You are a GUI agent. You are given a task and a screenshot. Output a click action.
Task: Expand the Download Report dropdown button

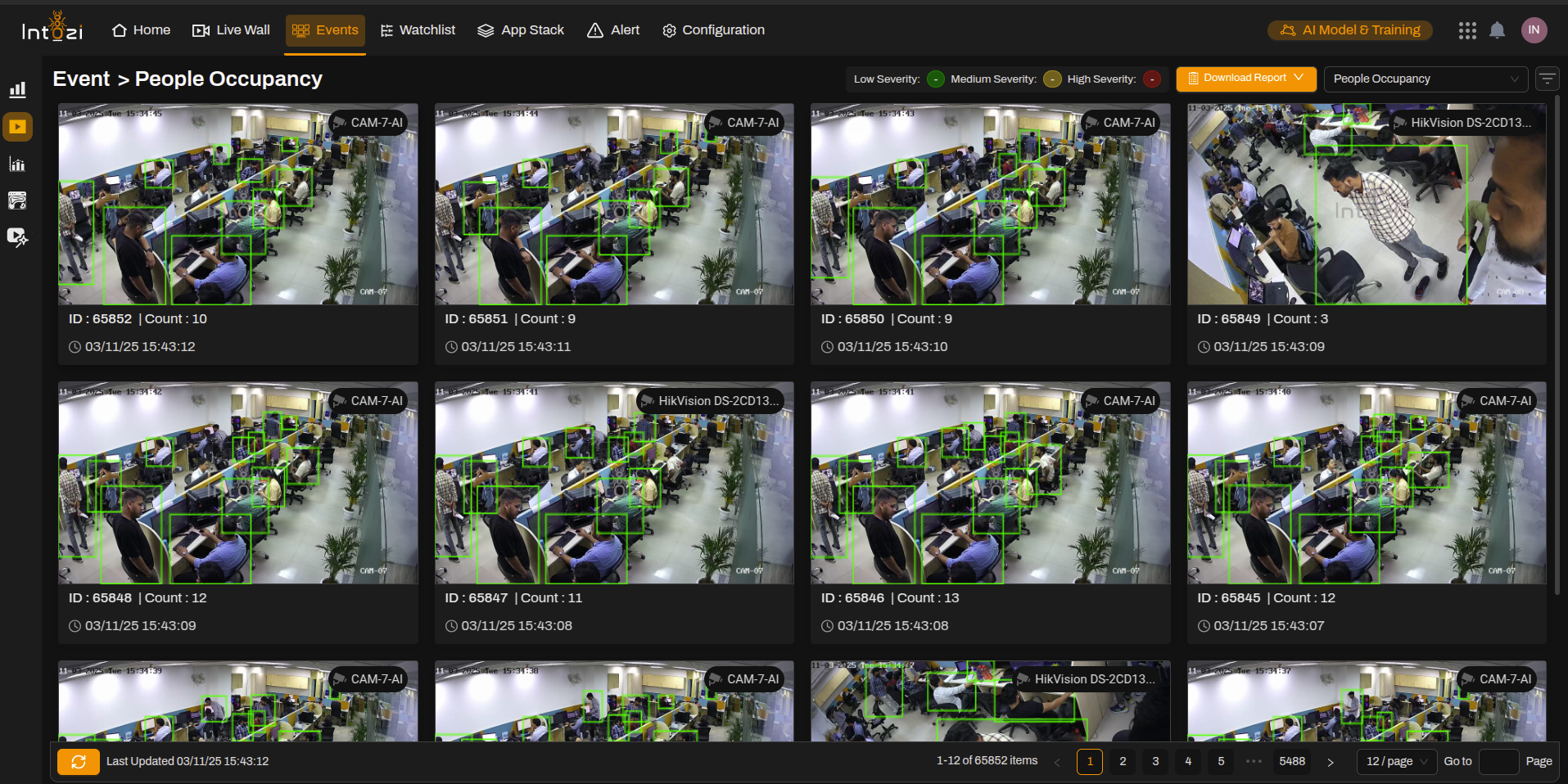pyautogui.click(x=1245, y=79)
